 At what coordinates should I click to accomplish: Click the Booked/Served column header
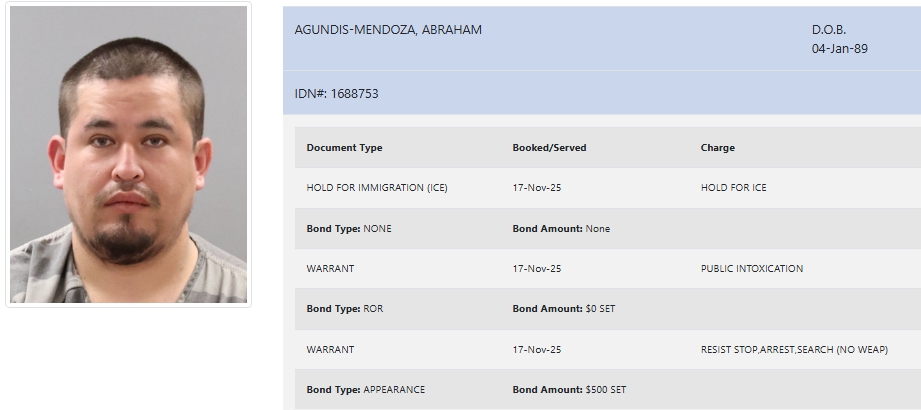(x=549, y=148)
